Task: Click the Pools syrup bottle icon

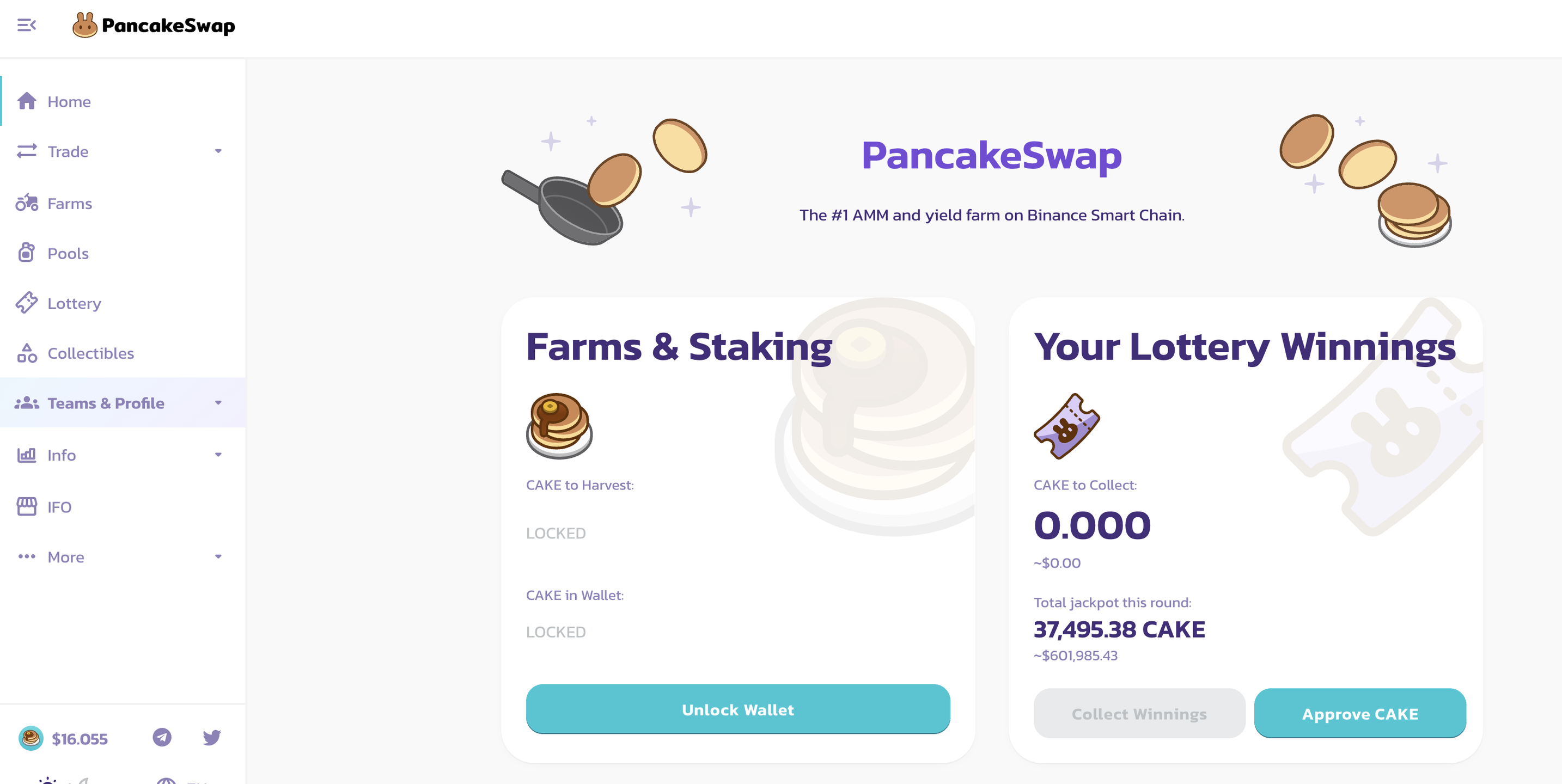Action: [x=27, y=253]
